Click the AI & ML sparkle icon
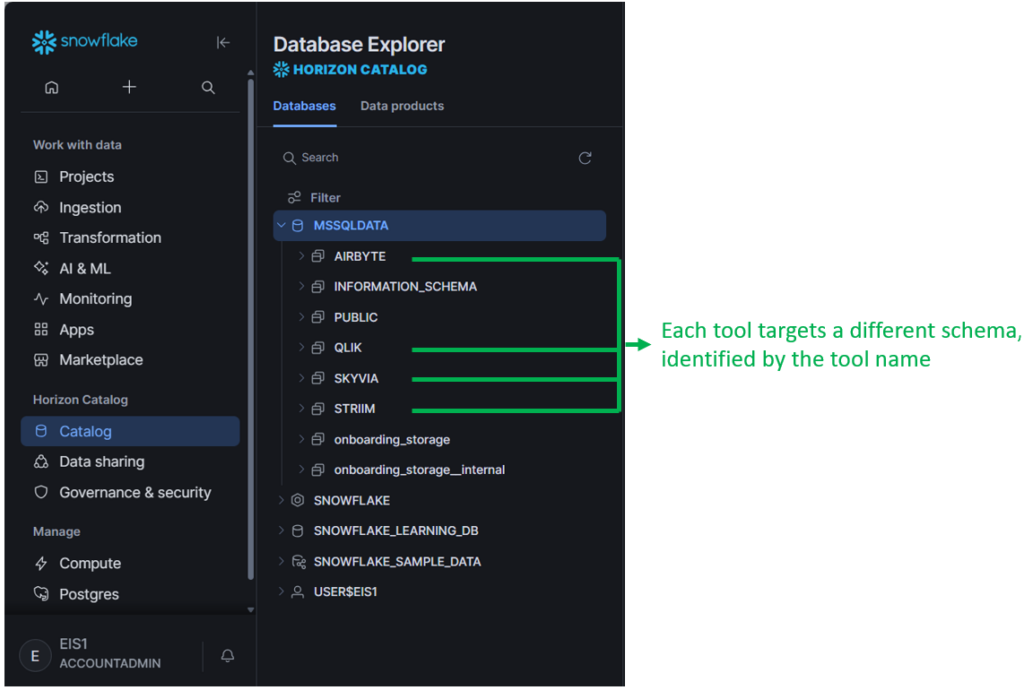The image size is (1024, 690). (x=41, y=268)
